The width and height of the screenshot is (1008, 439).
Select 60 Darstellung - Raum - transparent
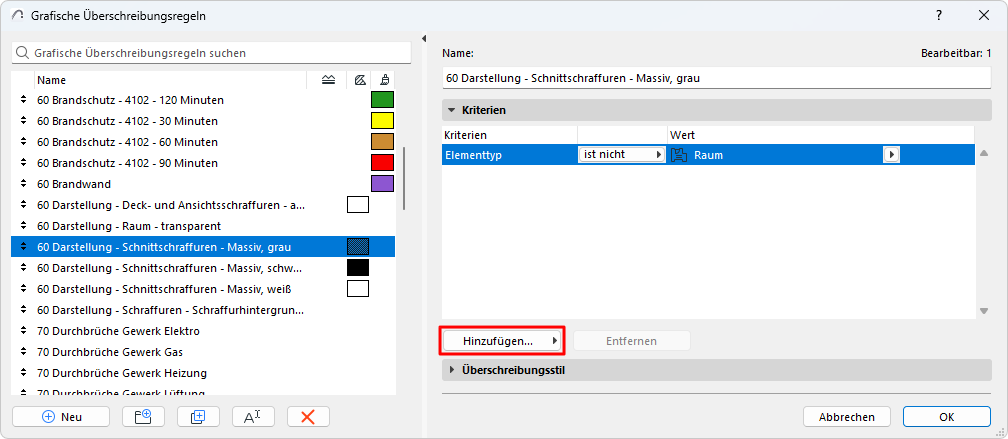point(129,226)
